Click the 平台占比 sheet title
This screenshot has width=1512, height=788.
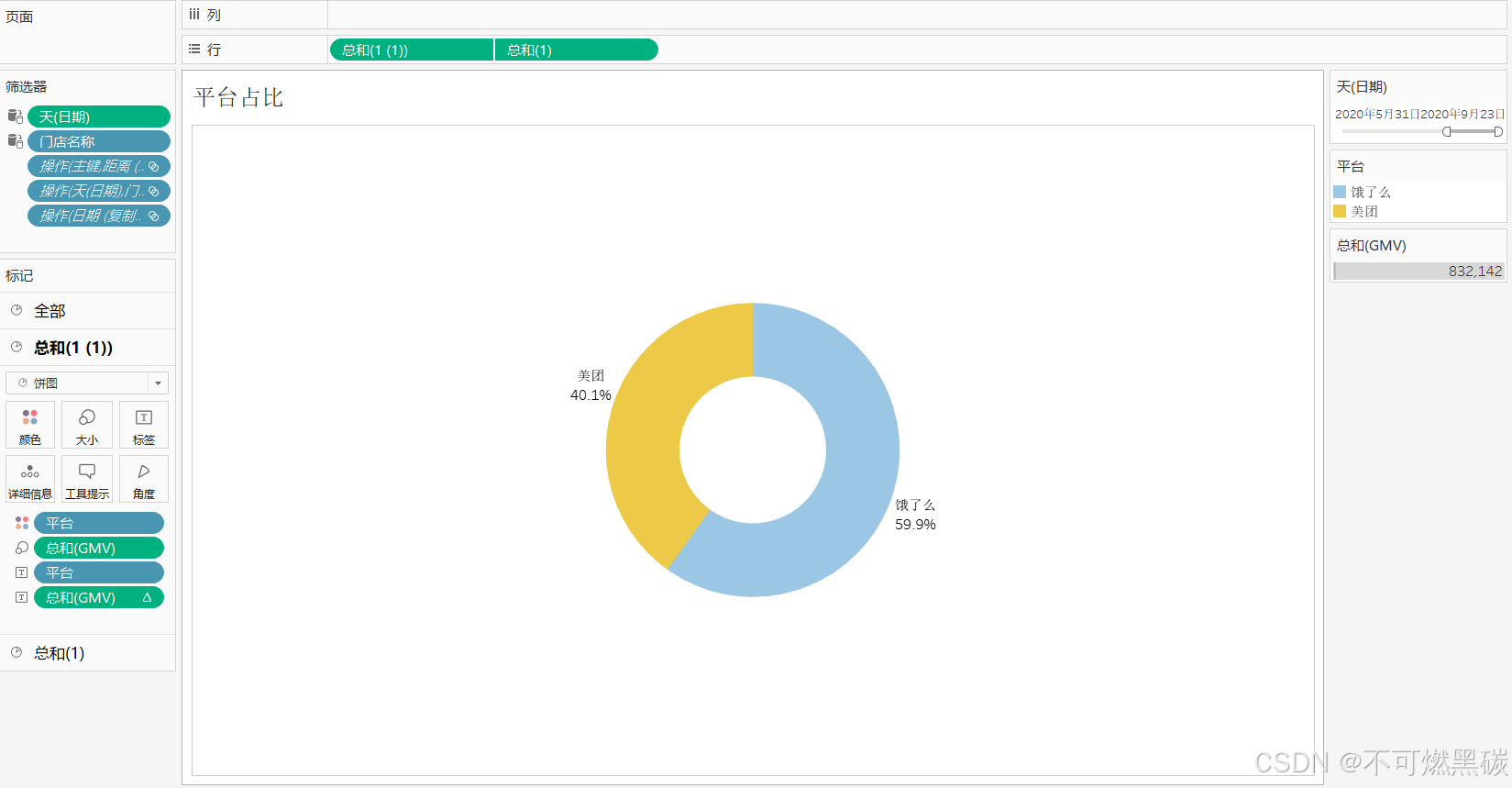click(238, 97)
